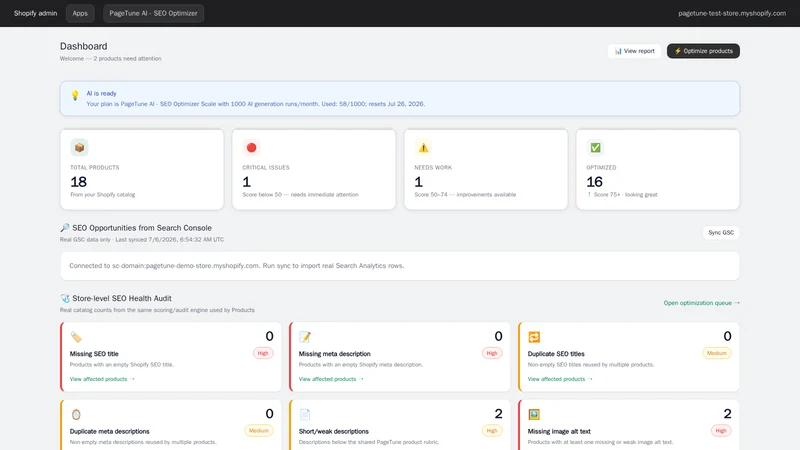
Task: Click the lightbulb icon in AI is ready banner
Action: click(x=75, y=95)
